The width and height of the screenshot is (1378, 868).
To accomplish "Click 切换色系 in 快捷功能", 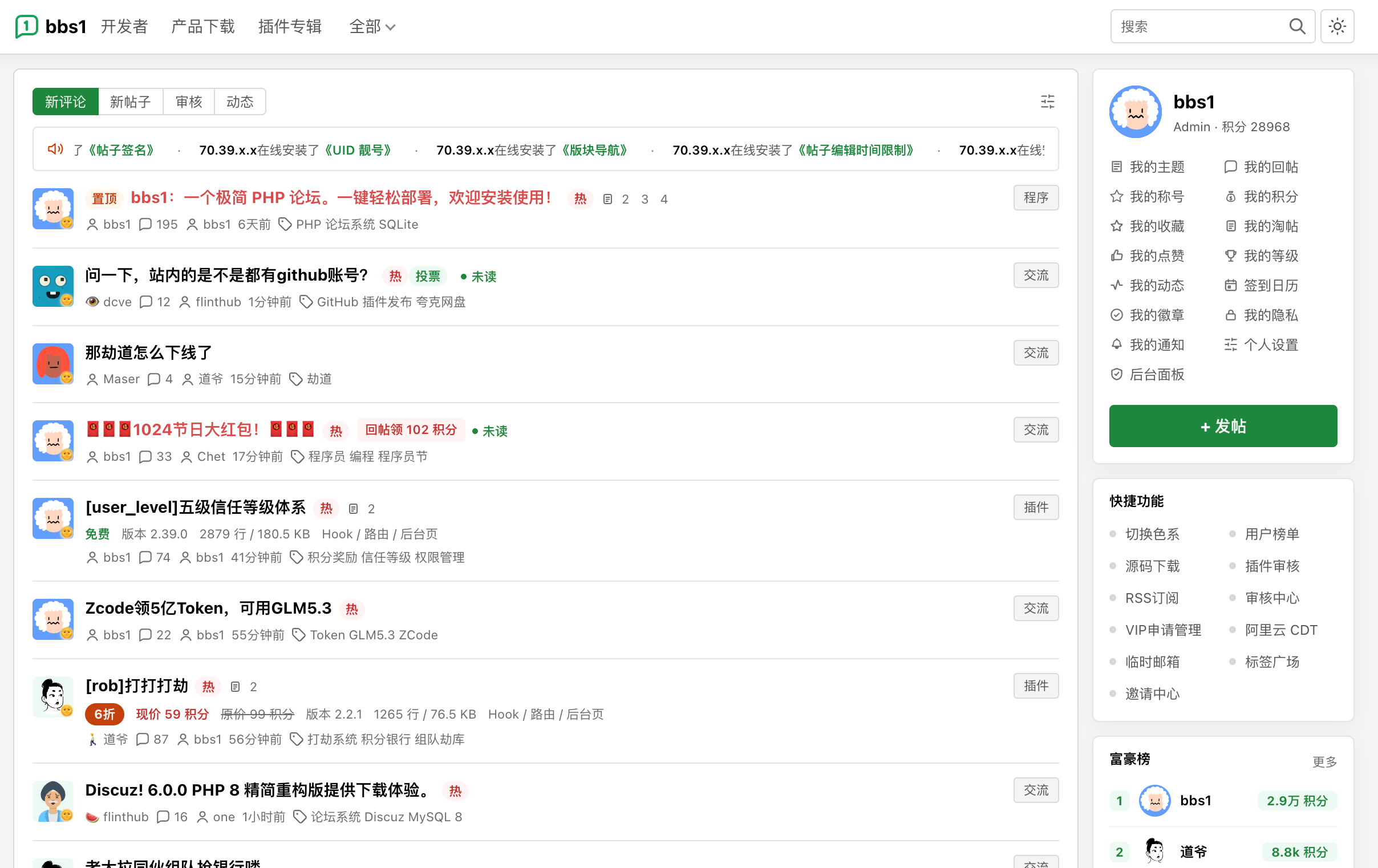I will (x=1152, y=534).
